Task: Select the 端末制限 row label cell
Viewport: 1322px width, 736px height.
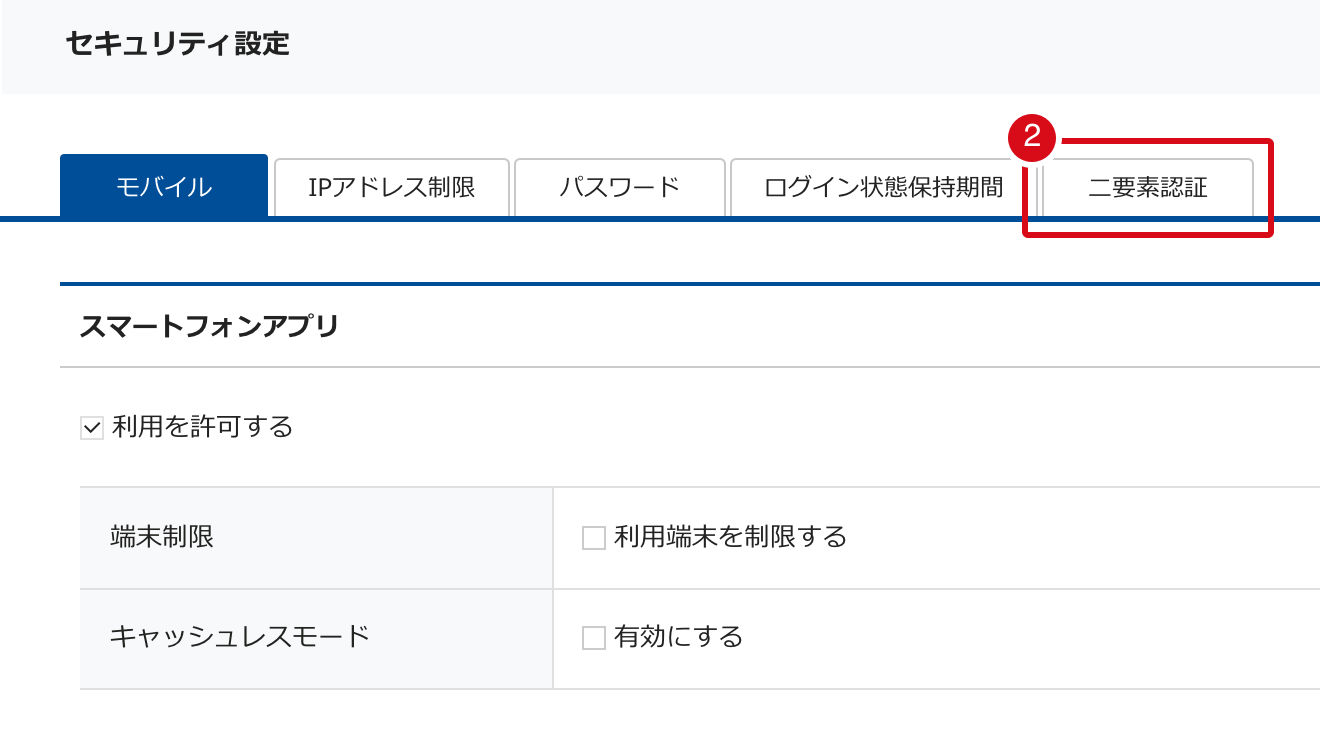Action: [x=316, y=538]
